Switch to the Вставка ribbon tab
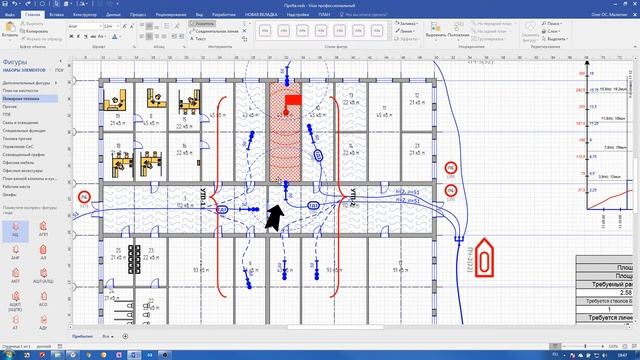Screen dimensions: 640x360 57,14
